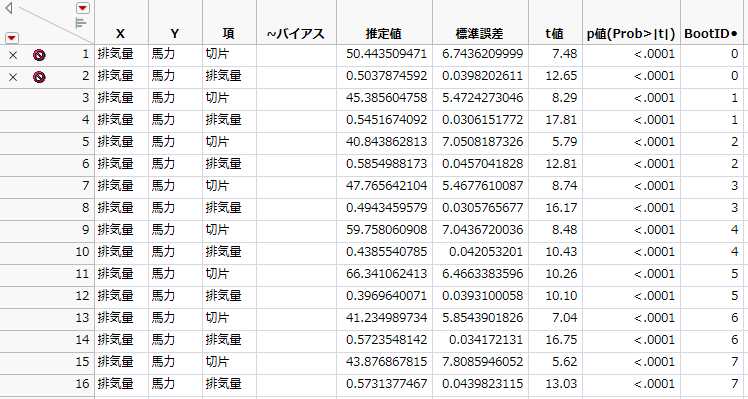Viewport: 748px width, 399px height.
Task: Select row number 11
Action: [83, 273]
